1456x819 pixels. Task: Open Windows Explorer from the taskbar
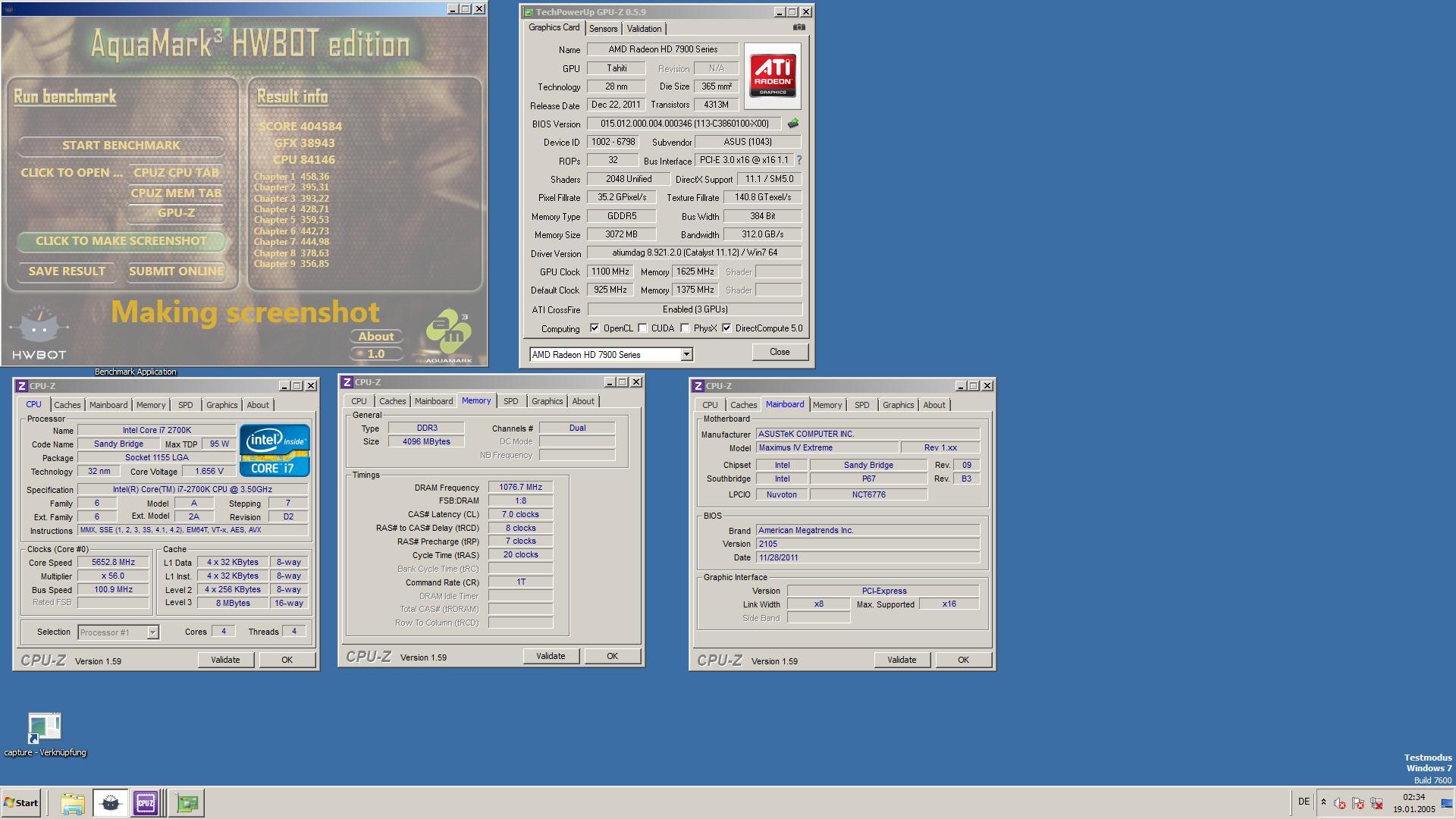click(x=73, y=802)
